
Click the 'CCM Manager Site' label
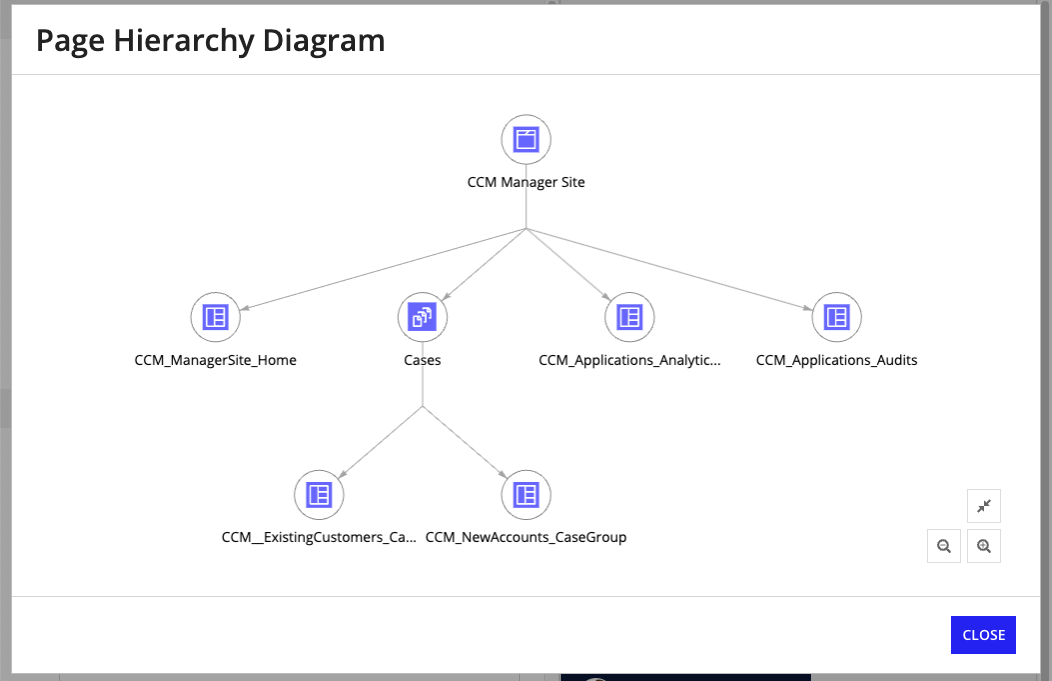(526, 182)
